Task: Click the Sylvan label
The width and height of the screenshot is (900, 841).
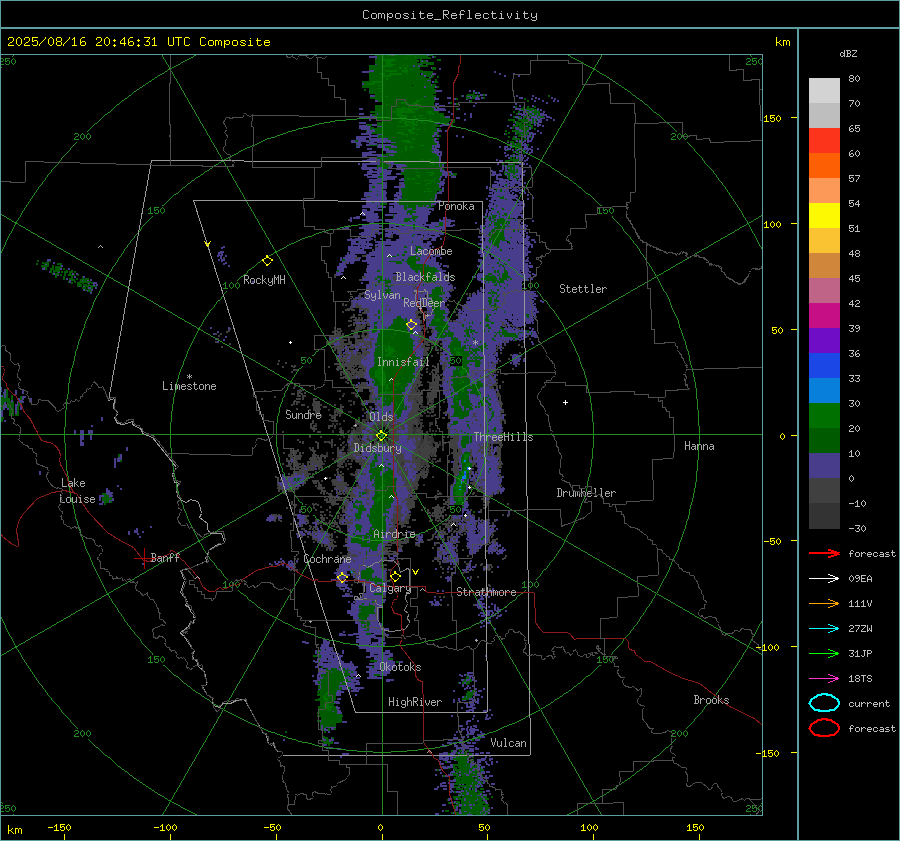Action: tap(382, 295)
